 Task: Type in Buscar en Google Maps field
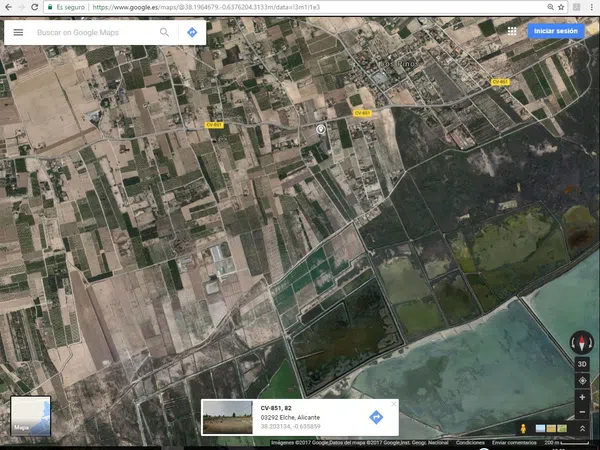pos(95,32)
